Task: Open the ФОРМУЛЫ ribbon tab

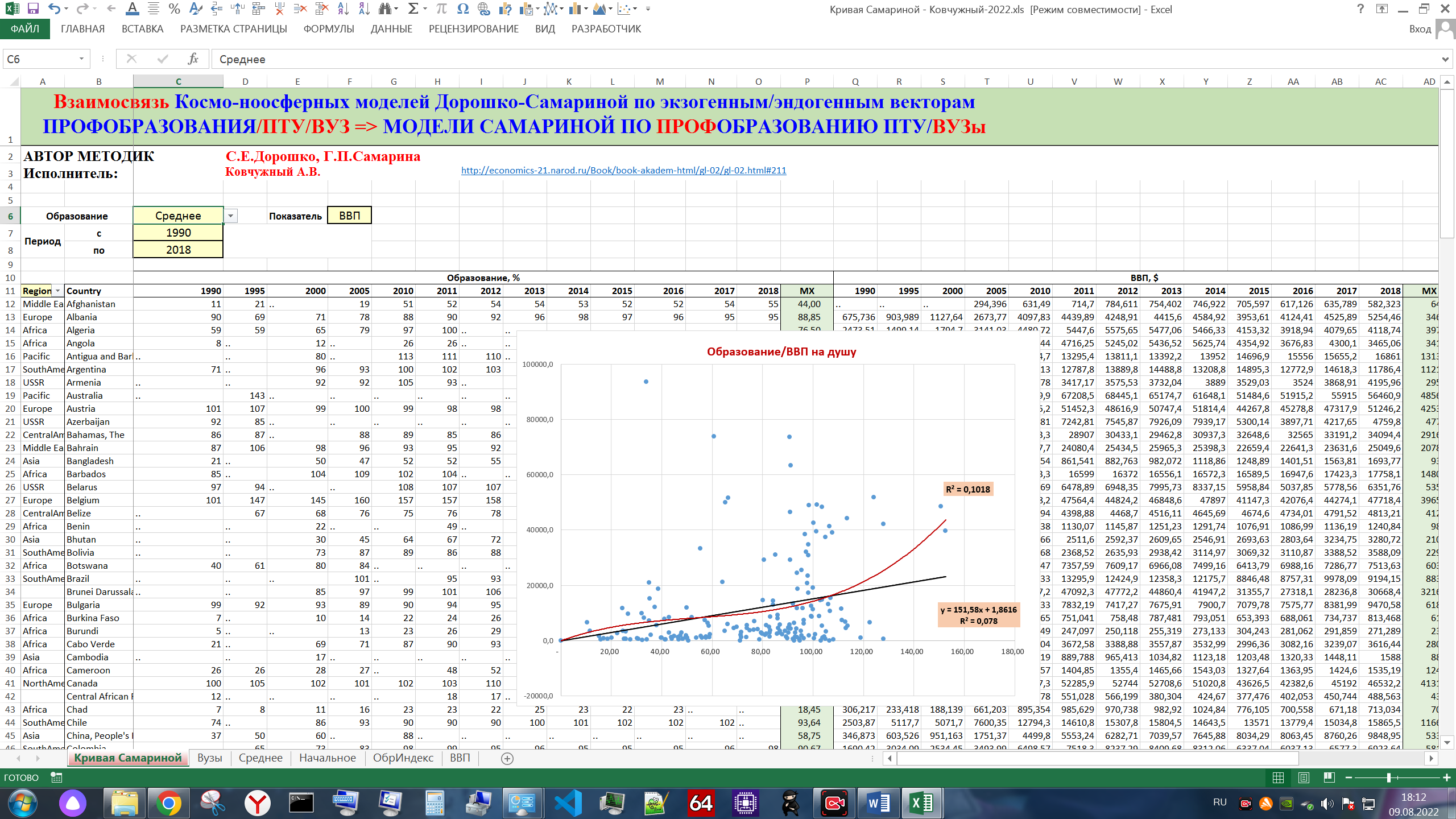Action: [x=328, y=29]
